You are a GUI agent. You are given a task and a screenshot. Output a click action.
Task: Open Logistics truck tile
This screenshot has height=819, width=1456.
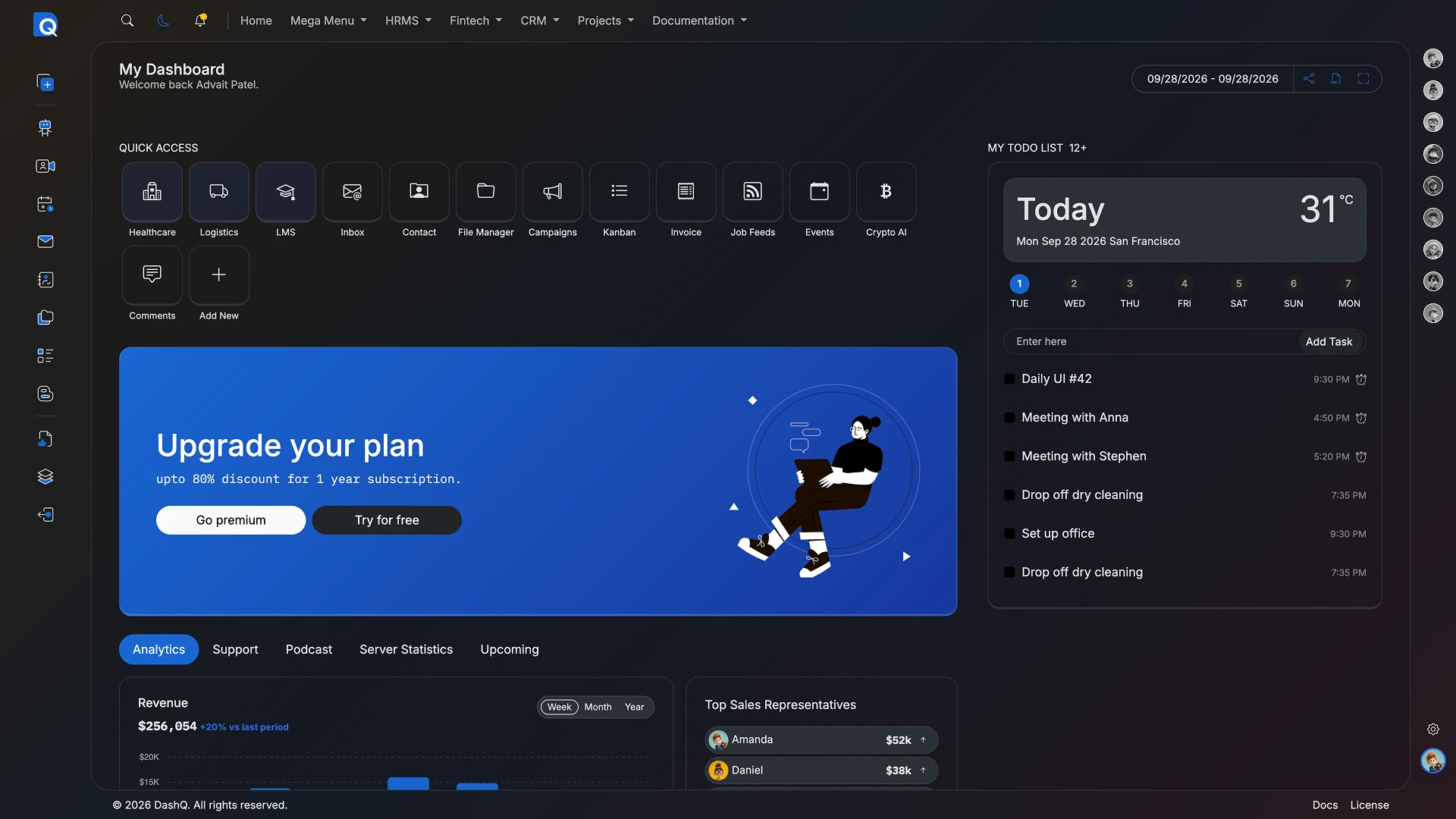[x=219, y=192]
